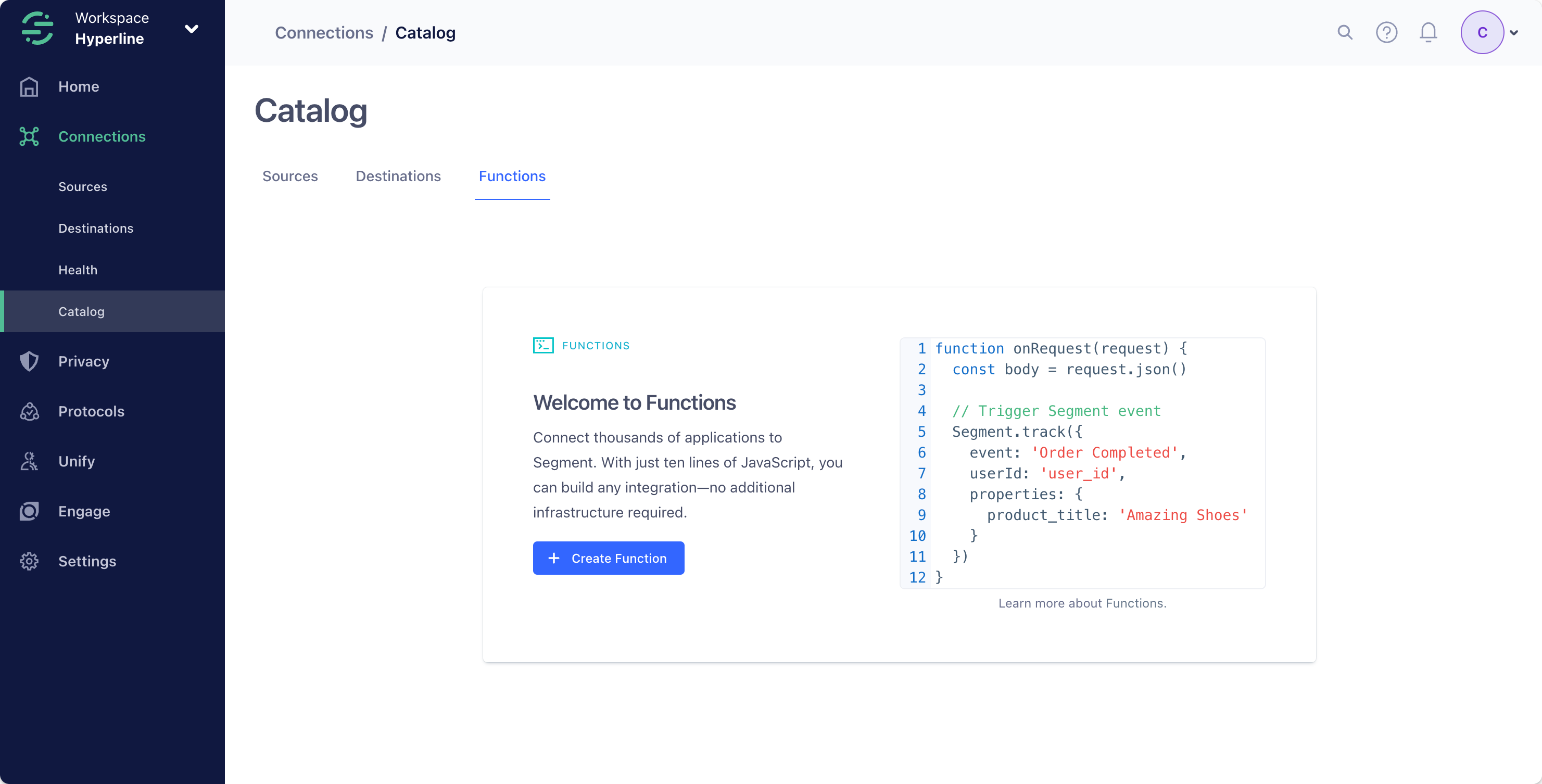
Task: Click code line 'Order Completed' string
Action: [1104, 453]
